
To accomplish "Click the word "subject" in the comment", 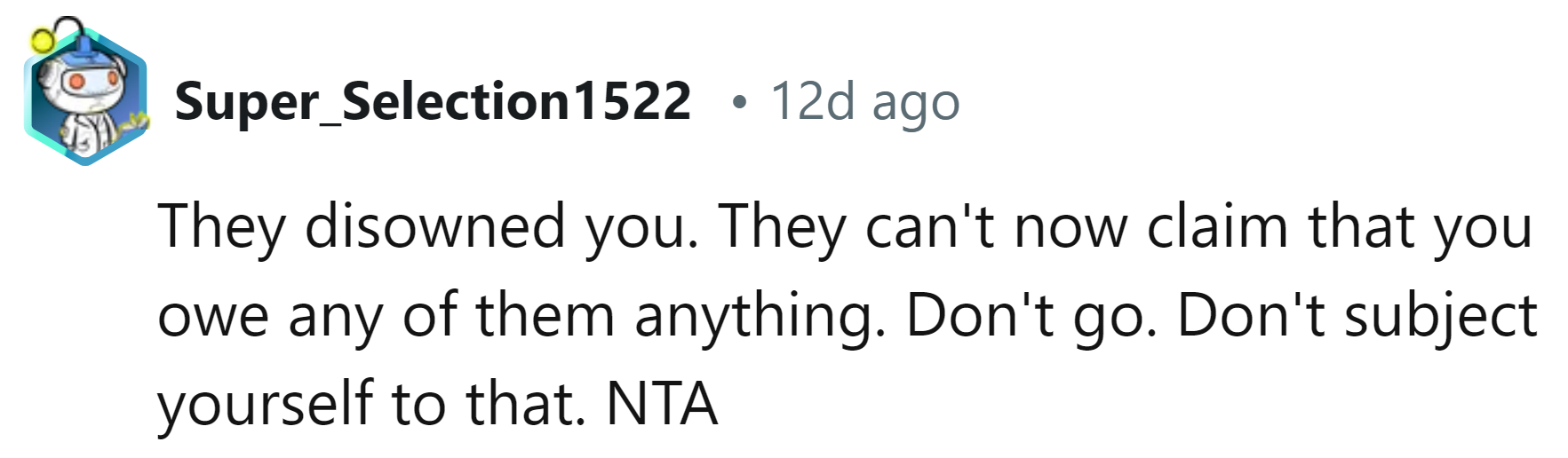I will (1440, 316).
